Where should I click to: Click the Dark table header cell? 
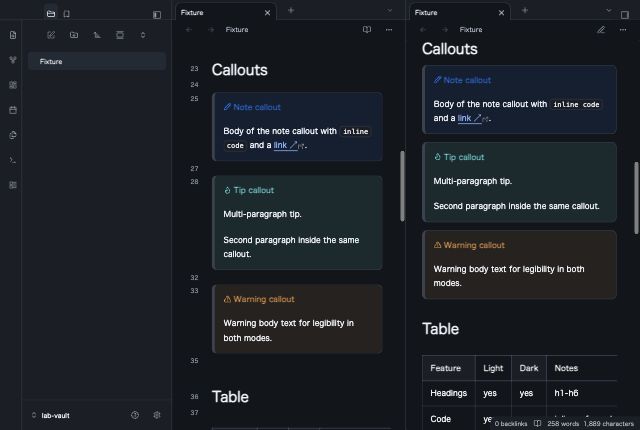(x=529, y=368)
